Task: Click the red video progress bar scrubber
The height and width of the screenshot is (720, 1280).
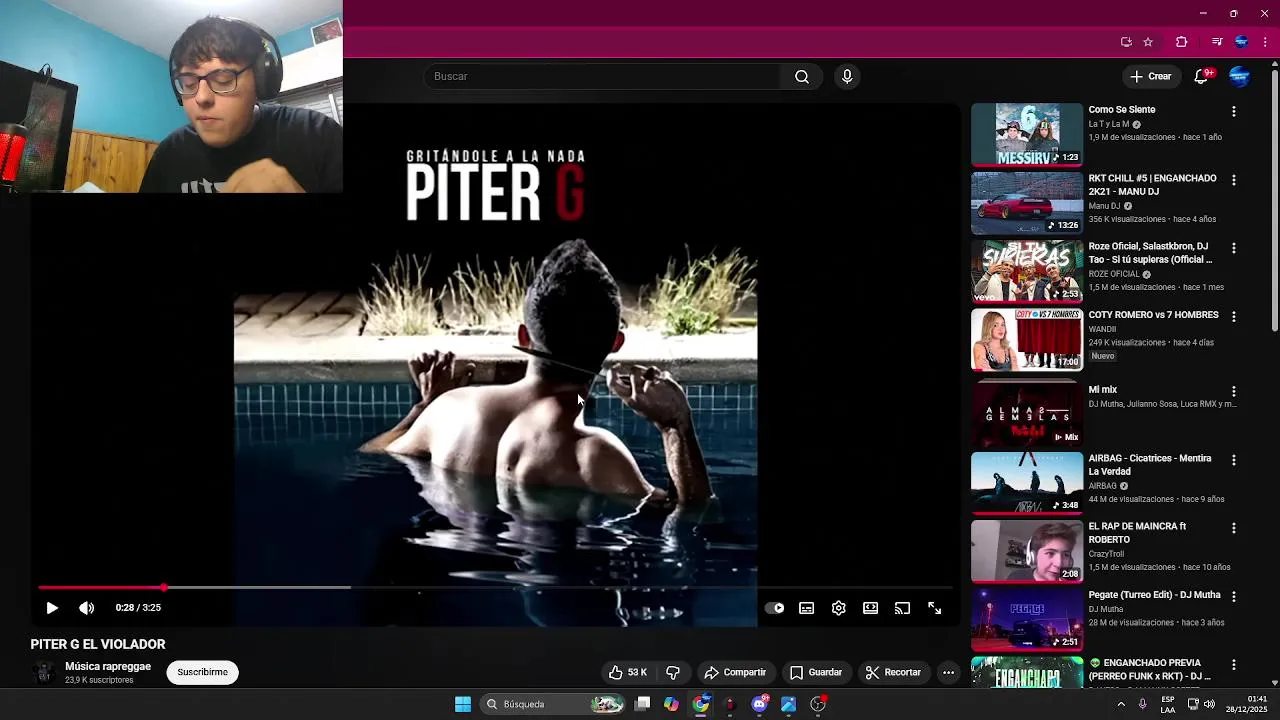Action: point(164,588)
